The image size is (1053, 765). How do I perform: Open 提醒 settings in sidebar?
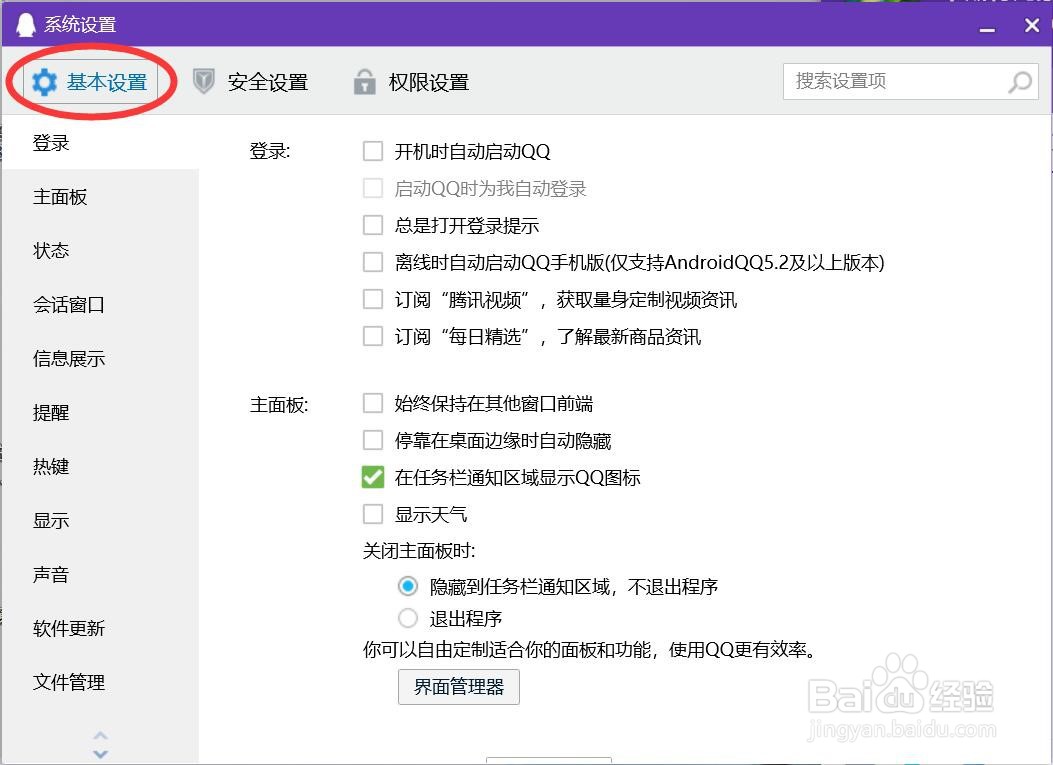pos(101,412)
